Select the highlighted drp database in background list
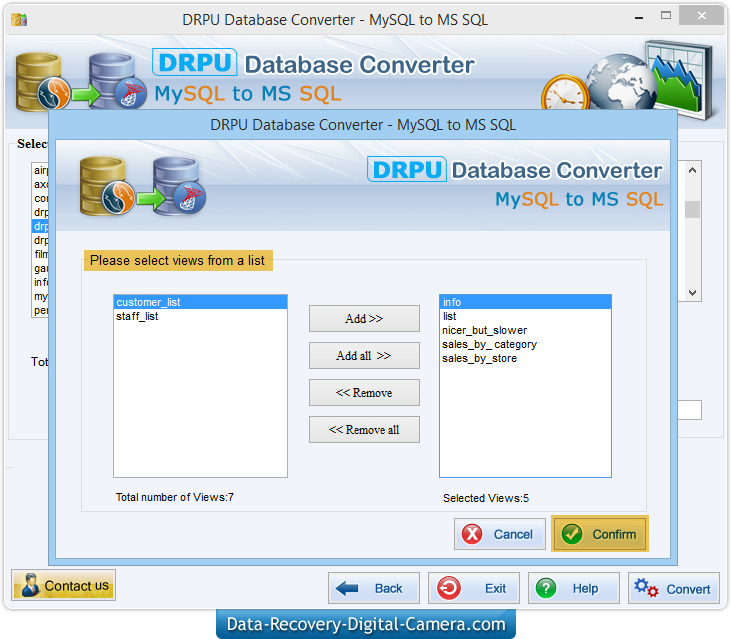Screen dimensions: 731x639 41,226
